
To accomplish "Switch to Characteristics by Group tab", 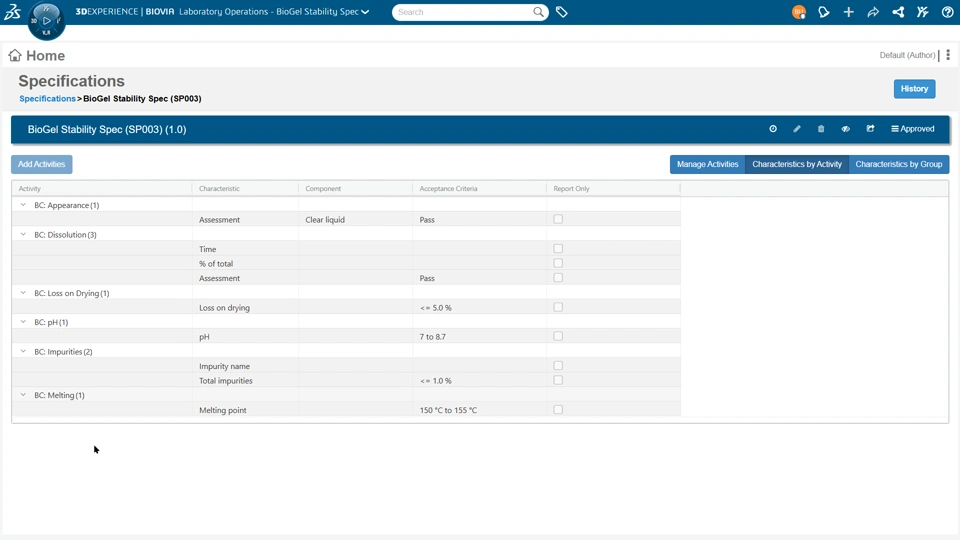I will click(899, 164).
